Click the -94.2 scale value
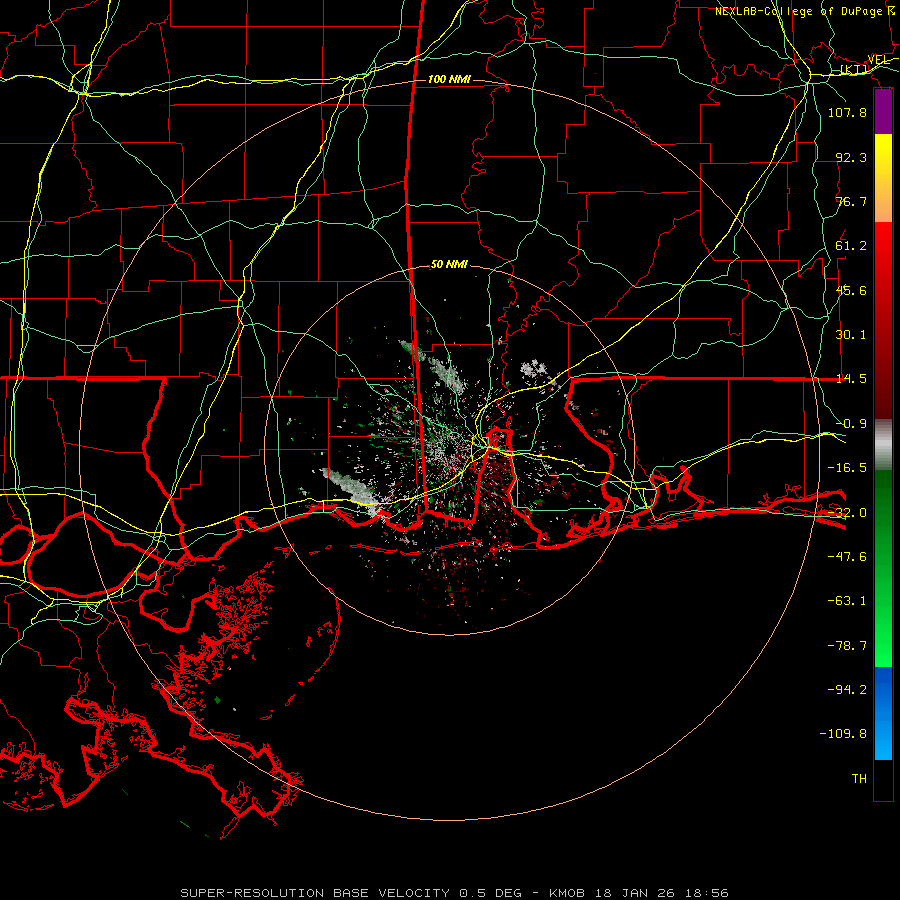This screenshot has height=900, width=900. click(847, 690)
